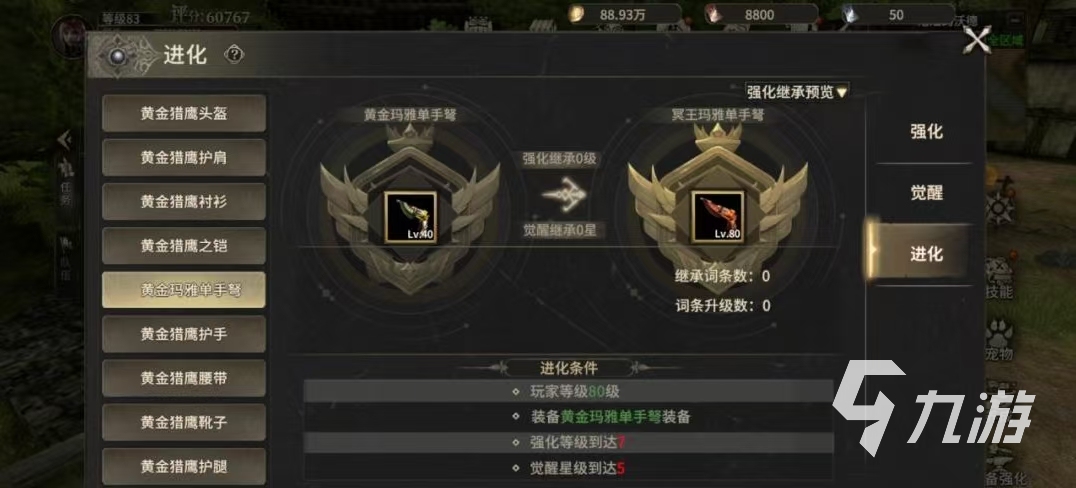Collapse the left side panel arrow

[x=65, y=140]
